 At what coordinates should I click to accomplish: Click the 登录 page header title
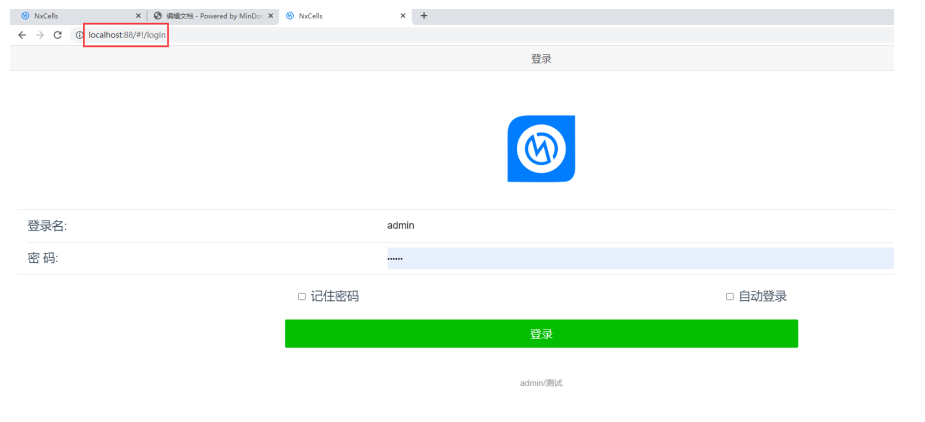tap(541, 59)
